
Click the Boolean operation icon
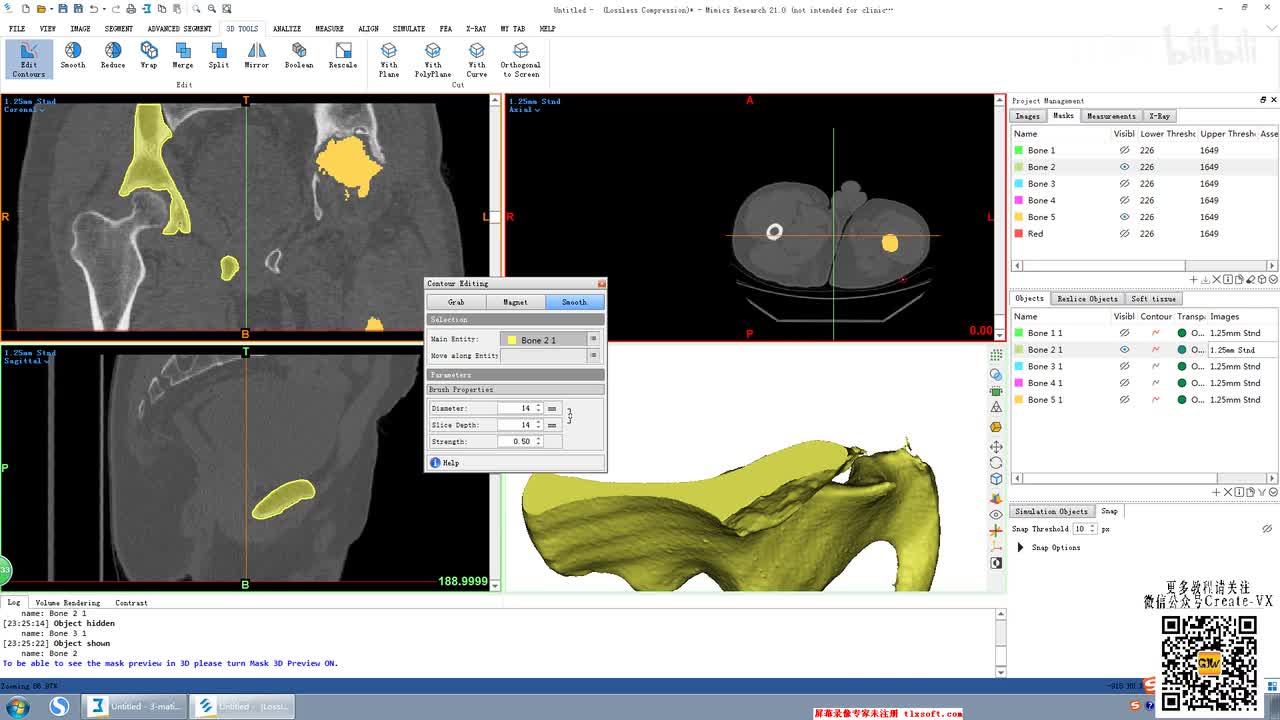298,55
